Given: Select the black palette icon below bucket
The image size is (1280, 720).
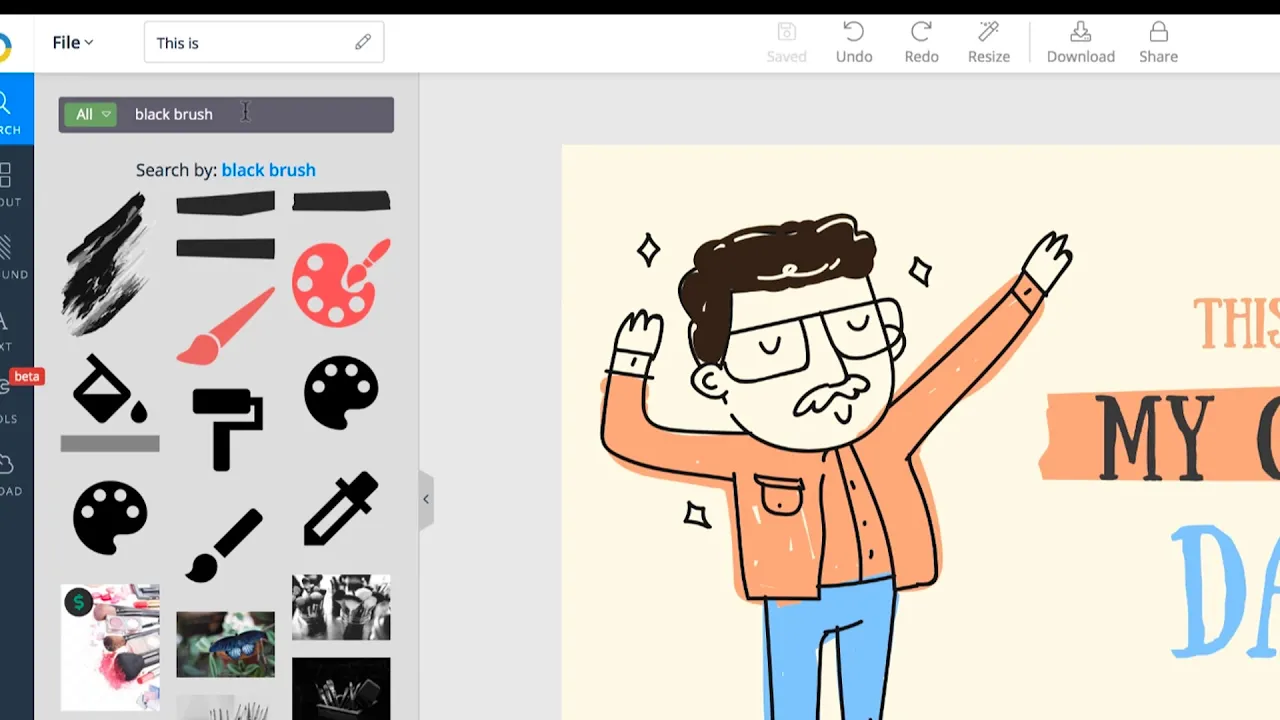Looking at the screenshot, I should coord(110,518).
